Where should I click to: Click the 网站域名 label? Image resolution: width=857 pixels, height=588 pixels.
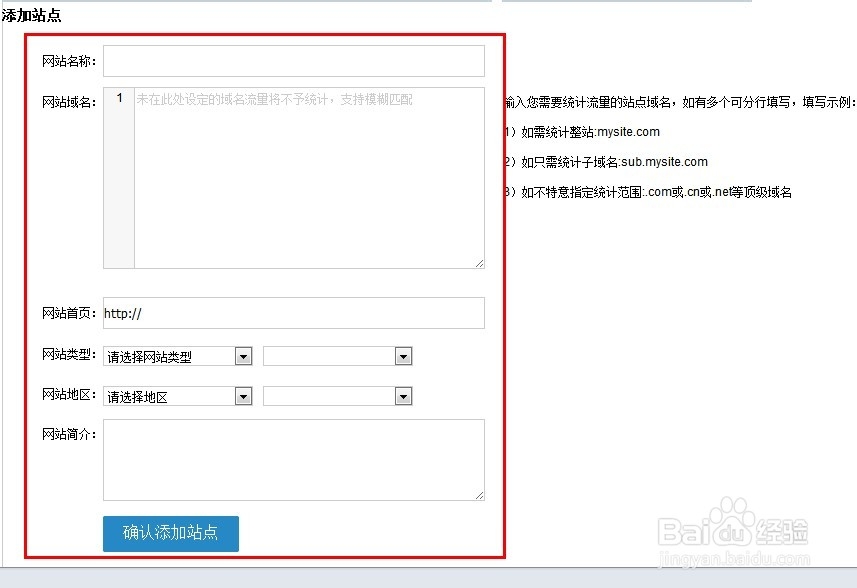click(x=69, y=102)
